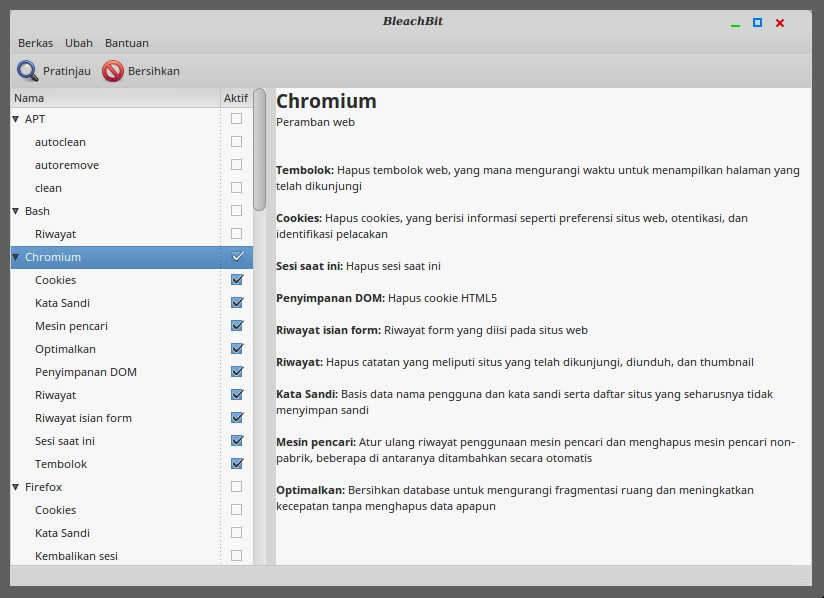Enable the Firefox group checkbox
This screenshot has width=824, height=598.
click(x=236, y=487)
